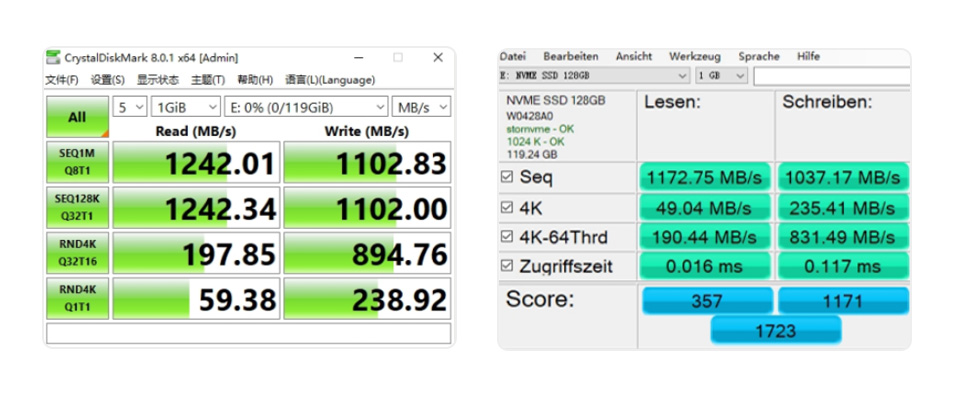Open the Werkzeug menu
Image resolution: width=960 pixels, height=395 pixels.
tap(694, 56)
